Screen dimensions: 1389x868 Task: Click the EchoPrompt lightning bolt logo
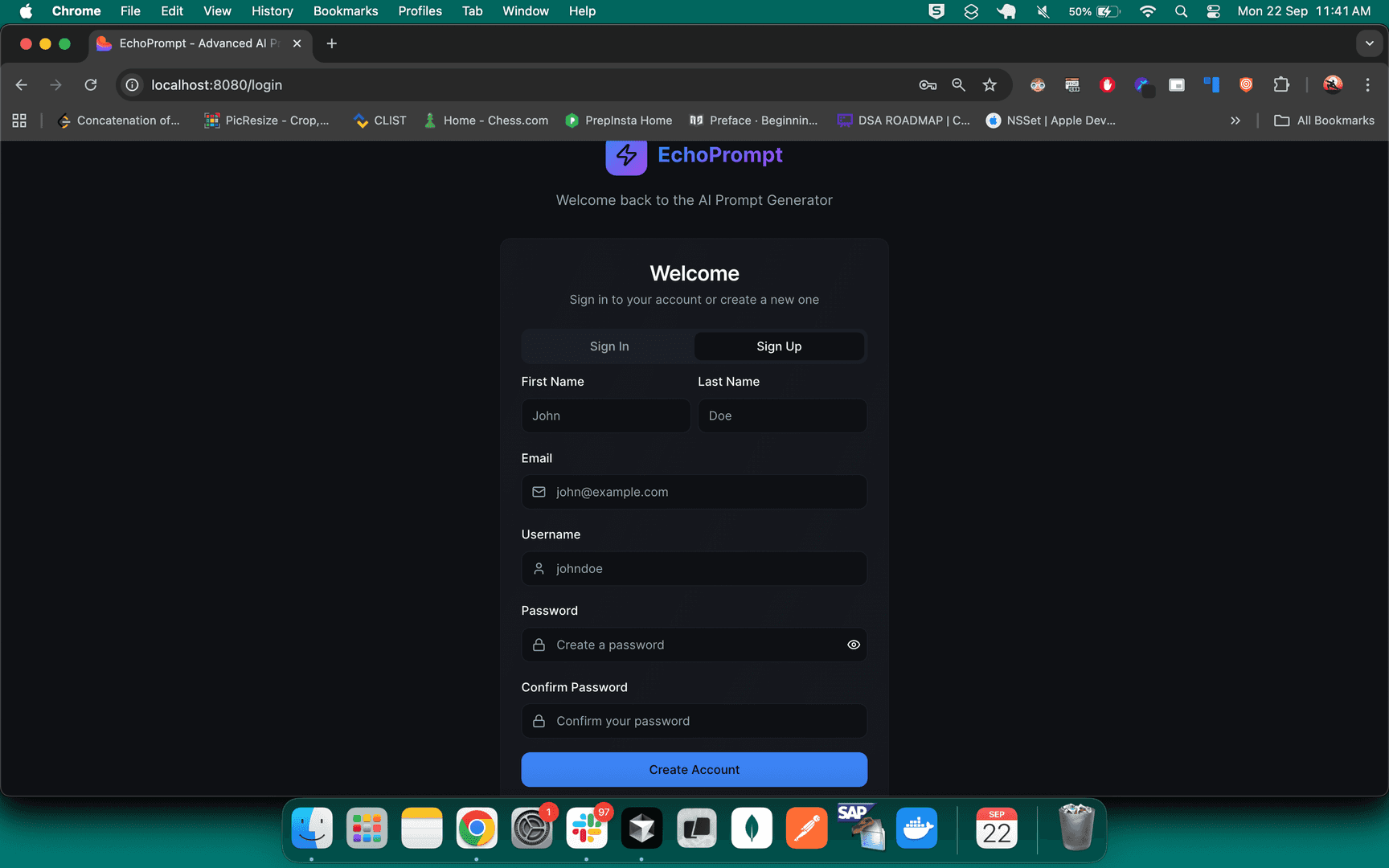pyautogui.click(x=625, y=156)
